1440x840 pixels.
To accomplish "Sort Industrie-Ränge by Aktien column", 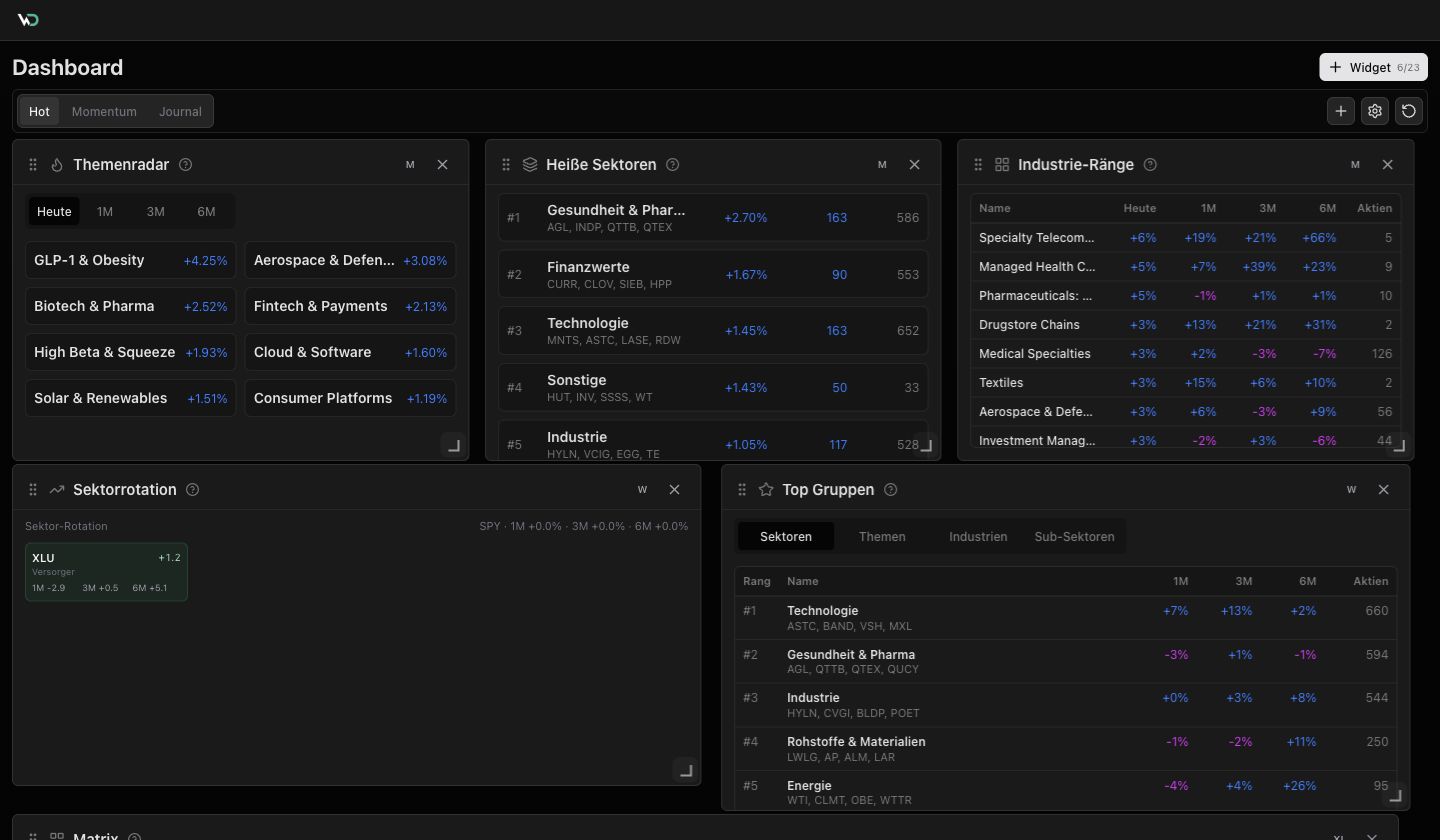I will point(1374,208).
